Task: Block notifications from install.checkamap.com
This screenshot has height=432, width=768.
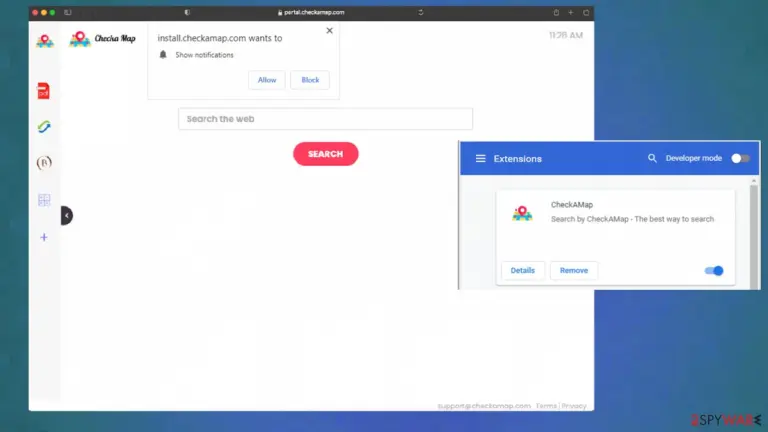Action: coord(310,80)
